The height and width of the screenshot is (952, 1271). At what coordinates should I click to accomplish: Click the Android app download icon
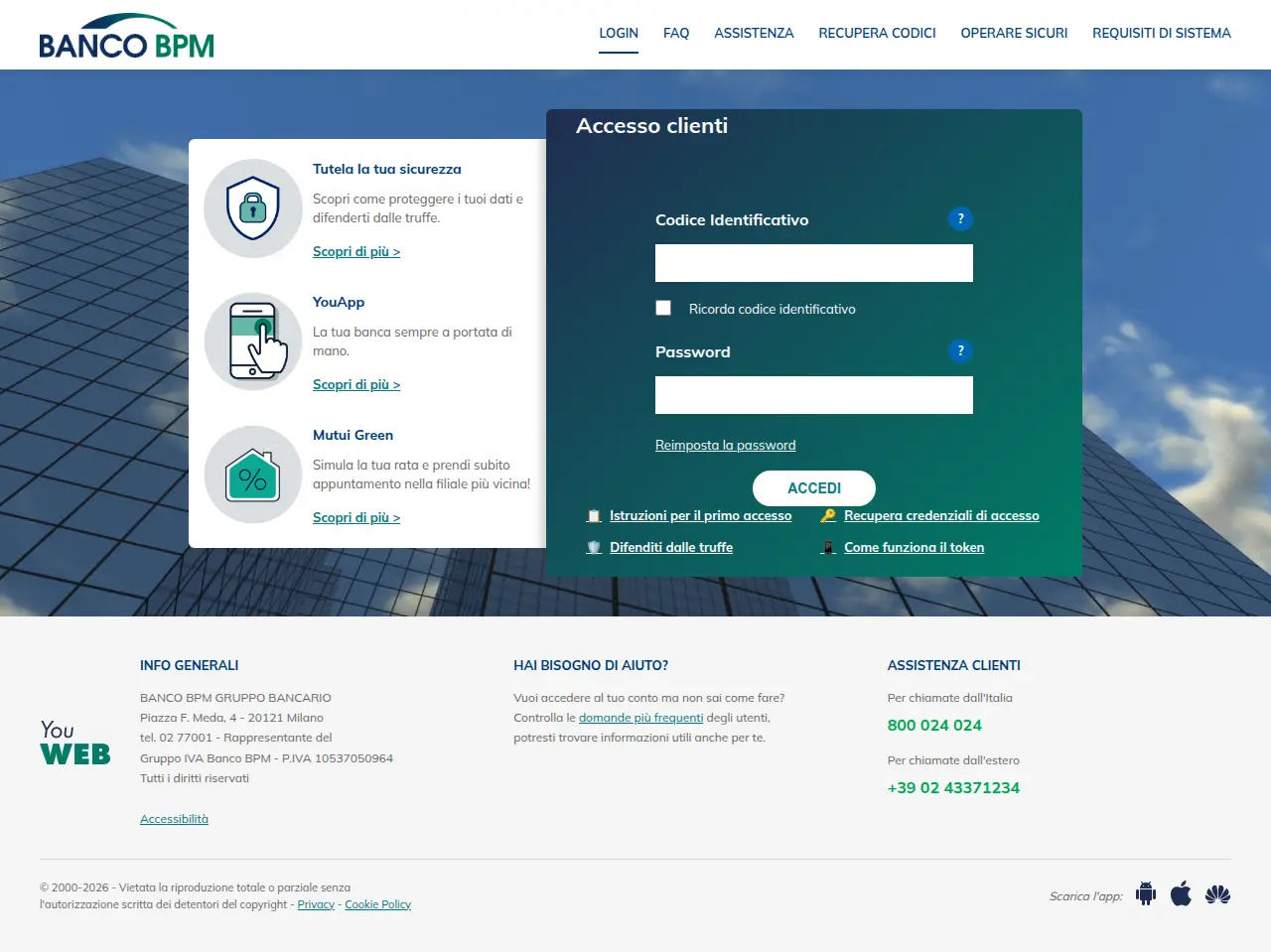pos(1145,893)
